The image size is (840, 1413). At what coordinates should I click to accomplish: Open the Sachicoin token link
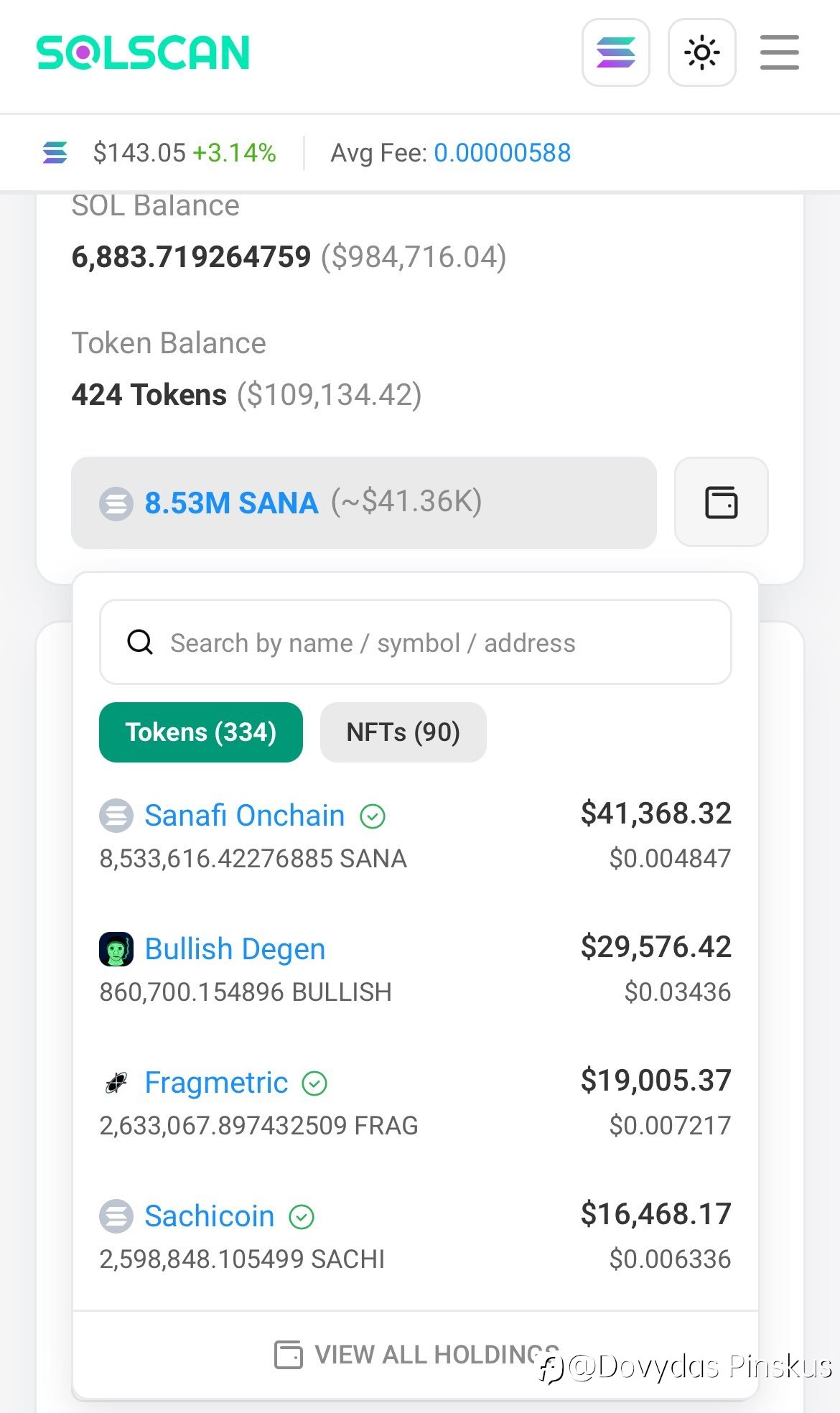tap(210, 1216)
